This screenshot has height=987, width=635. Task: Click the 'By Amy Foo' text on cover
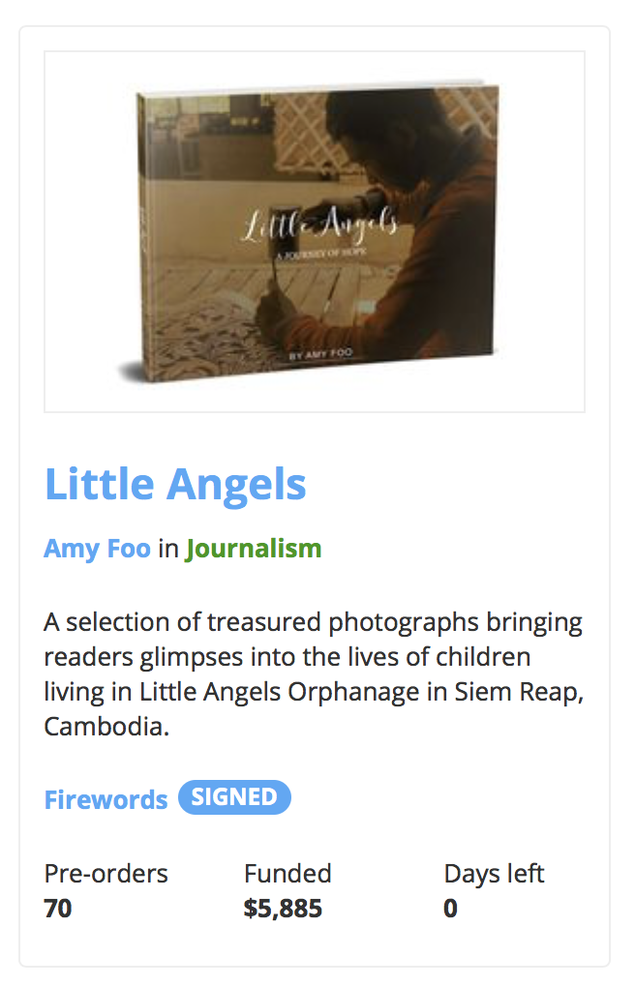(x=320, y=354)
